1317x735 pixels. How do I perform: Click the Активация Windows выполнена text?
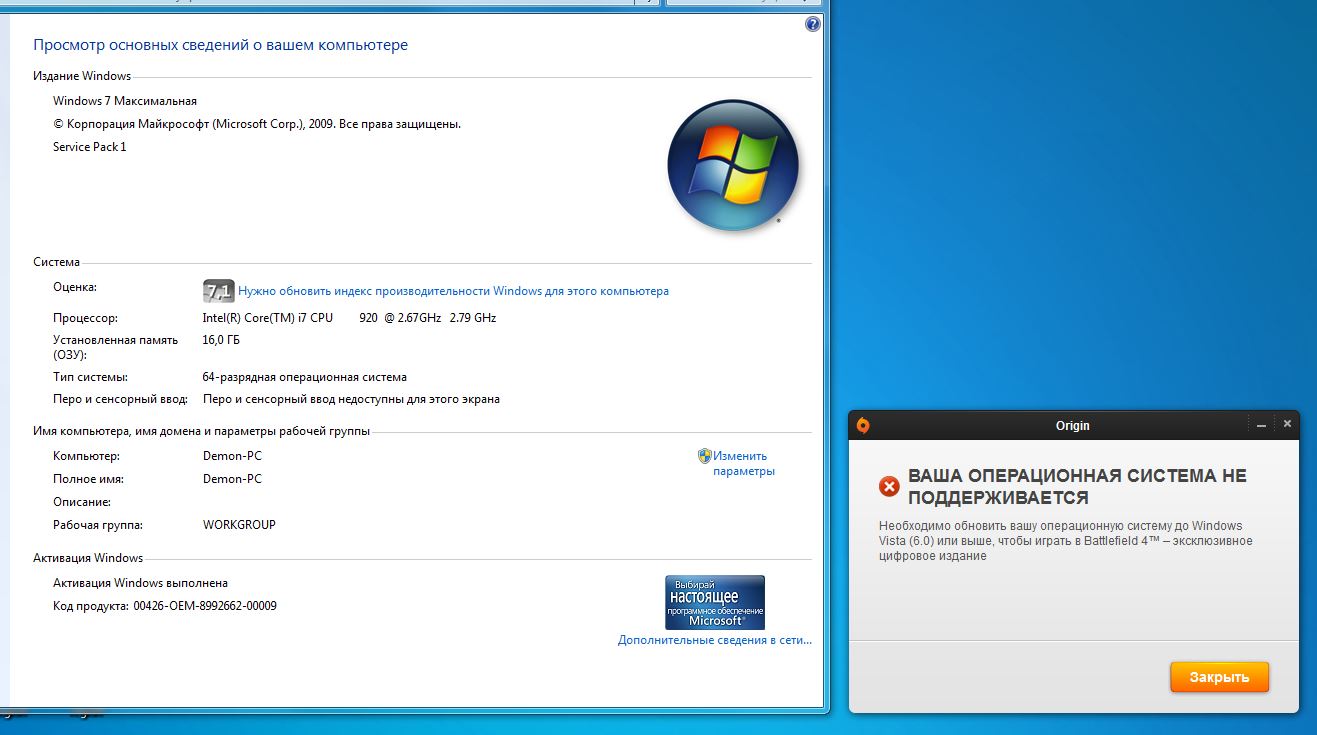click(140, 583)
